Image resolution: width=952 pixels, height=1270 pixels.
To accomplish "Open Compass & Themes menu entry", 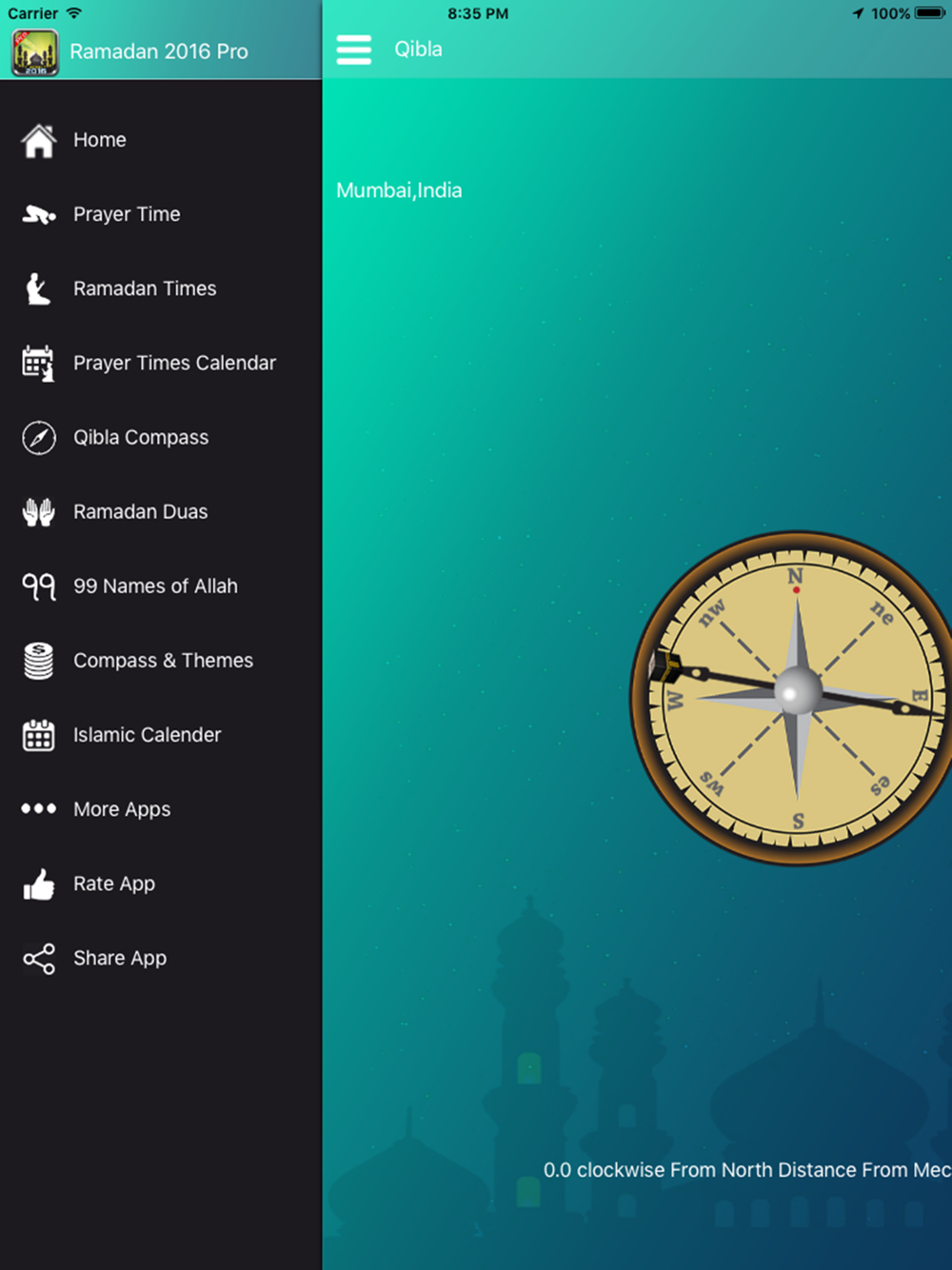I will [163, 661].
